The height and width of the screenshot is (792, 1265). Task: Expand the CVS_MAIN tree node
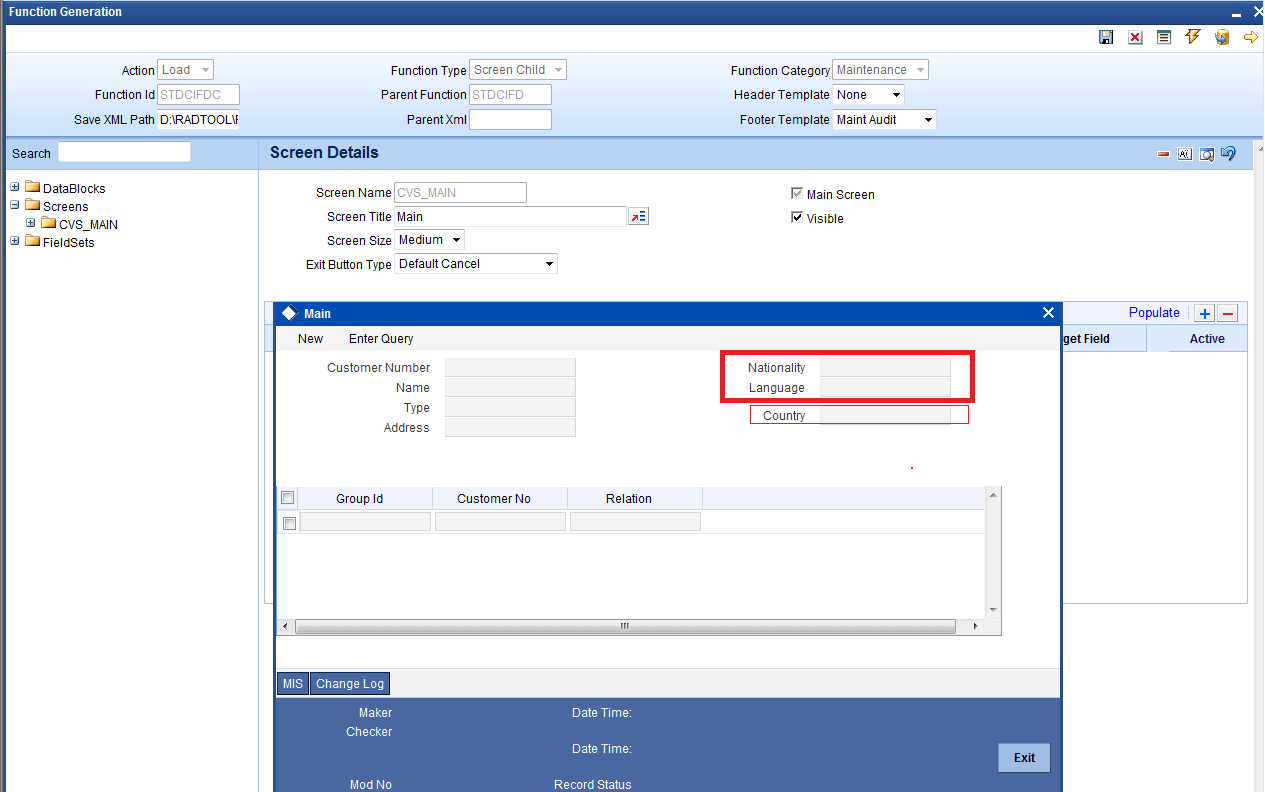[x=31, y=223]
